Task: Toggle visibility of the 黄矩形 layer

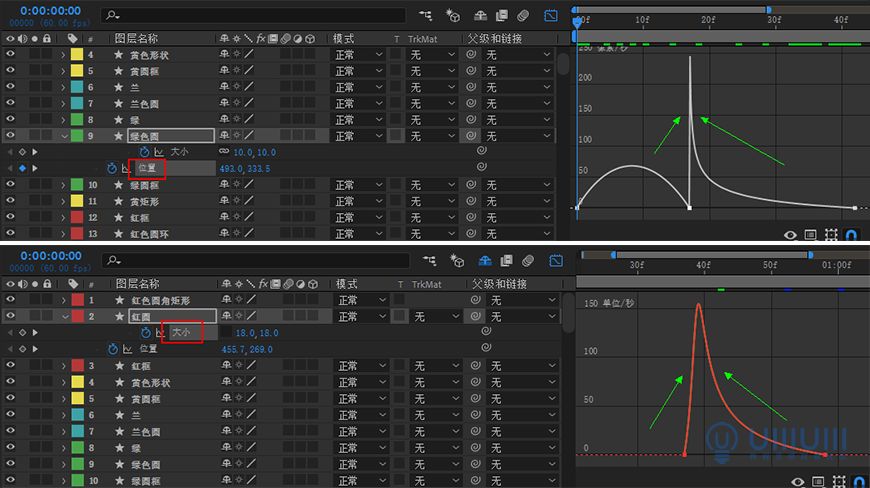Action: (x=11, y=201)
